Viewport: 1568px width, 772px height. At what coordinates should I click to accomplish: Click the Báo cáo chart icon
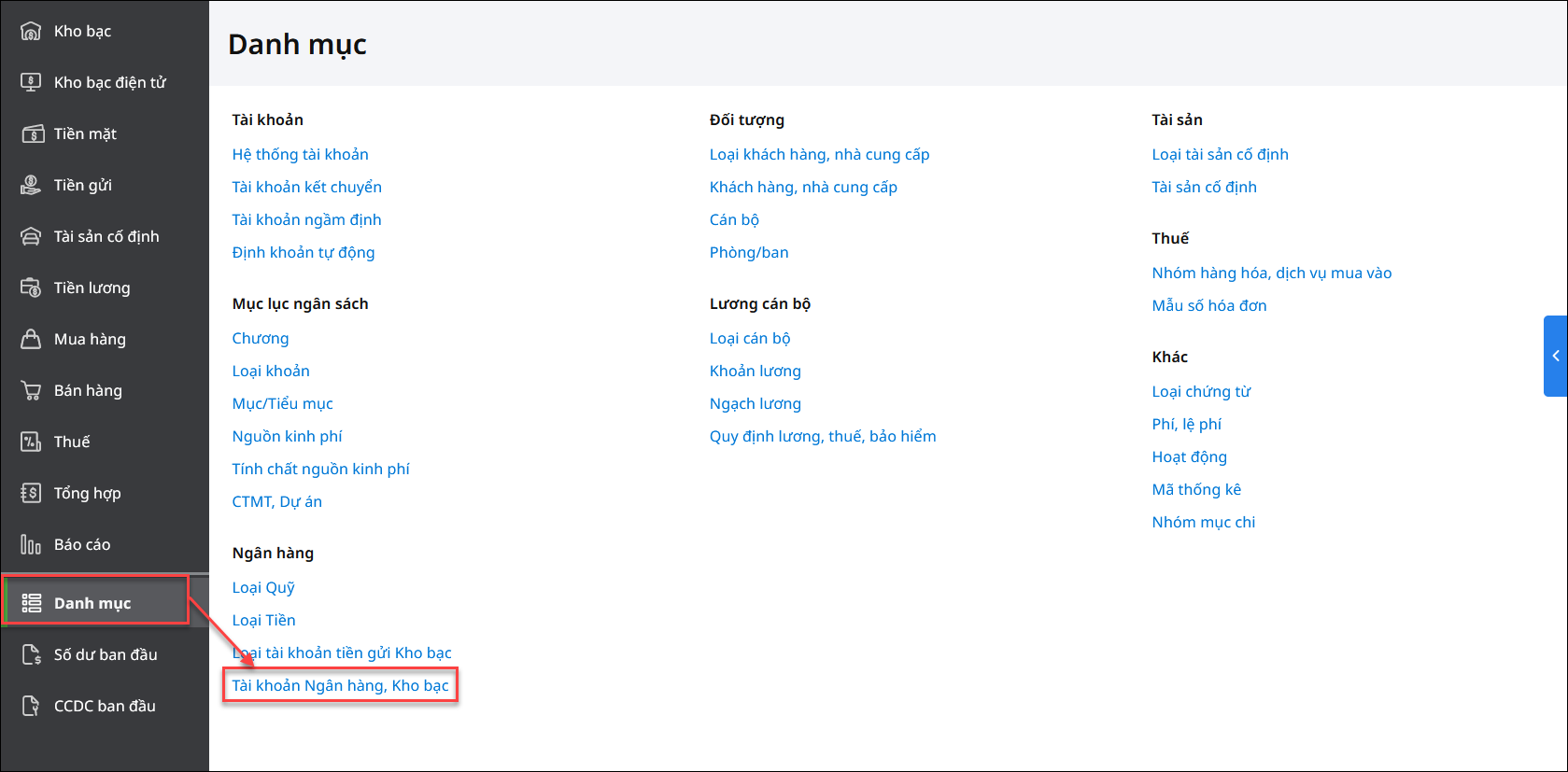coord(31,544)
